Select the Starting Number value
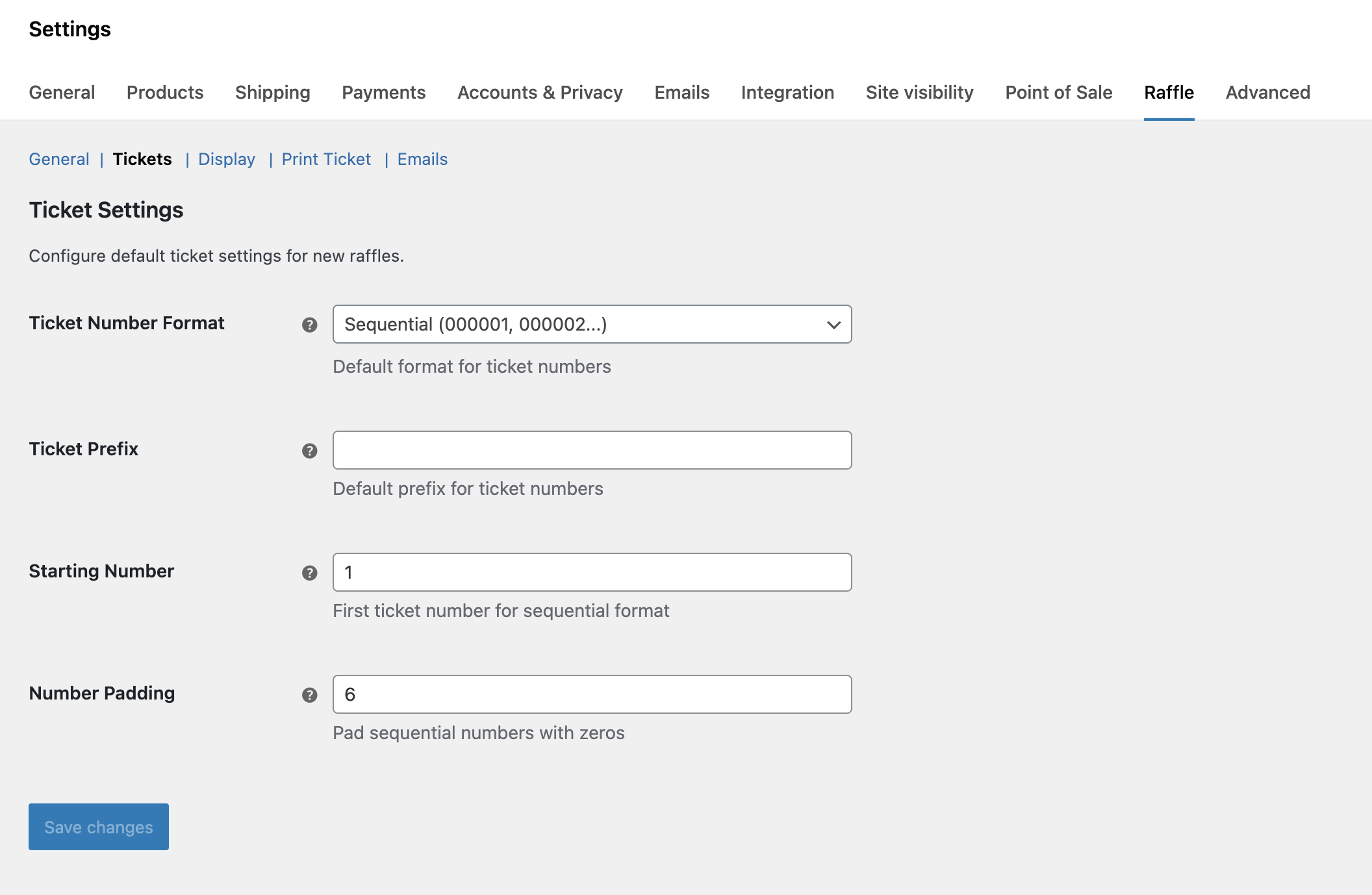Viewport: 1372px width, 895px height. pos(591,572)
